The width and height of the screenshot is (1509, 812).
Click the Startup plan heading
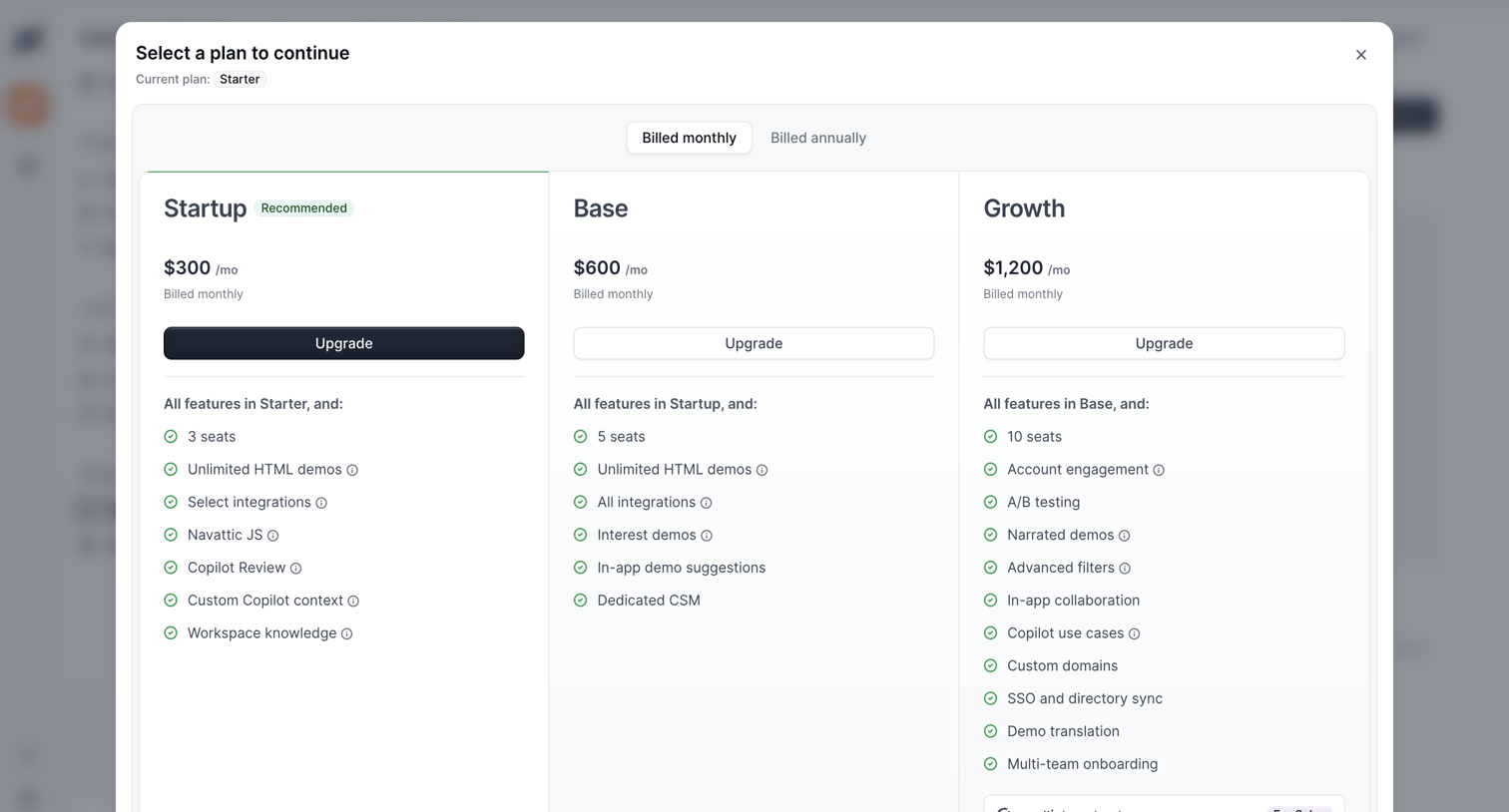[x=205, y=208]
